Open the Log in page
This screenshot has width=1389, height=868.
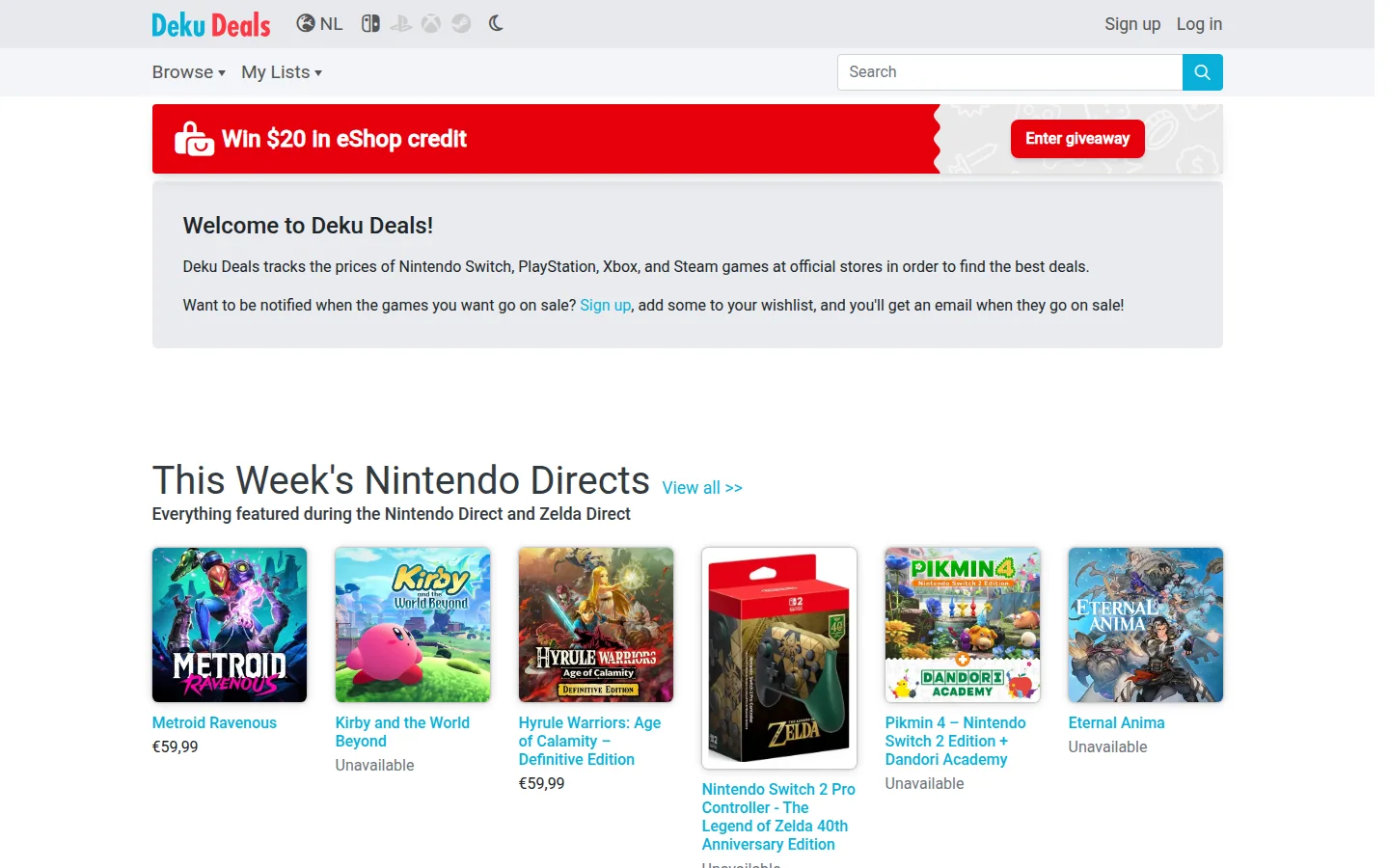(x=1199, y=24)
